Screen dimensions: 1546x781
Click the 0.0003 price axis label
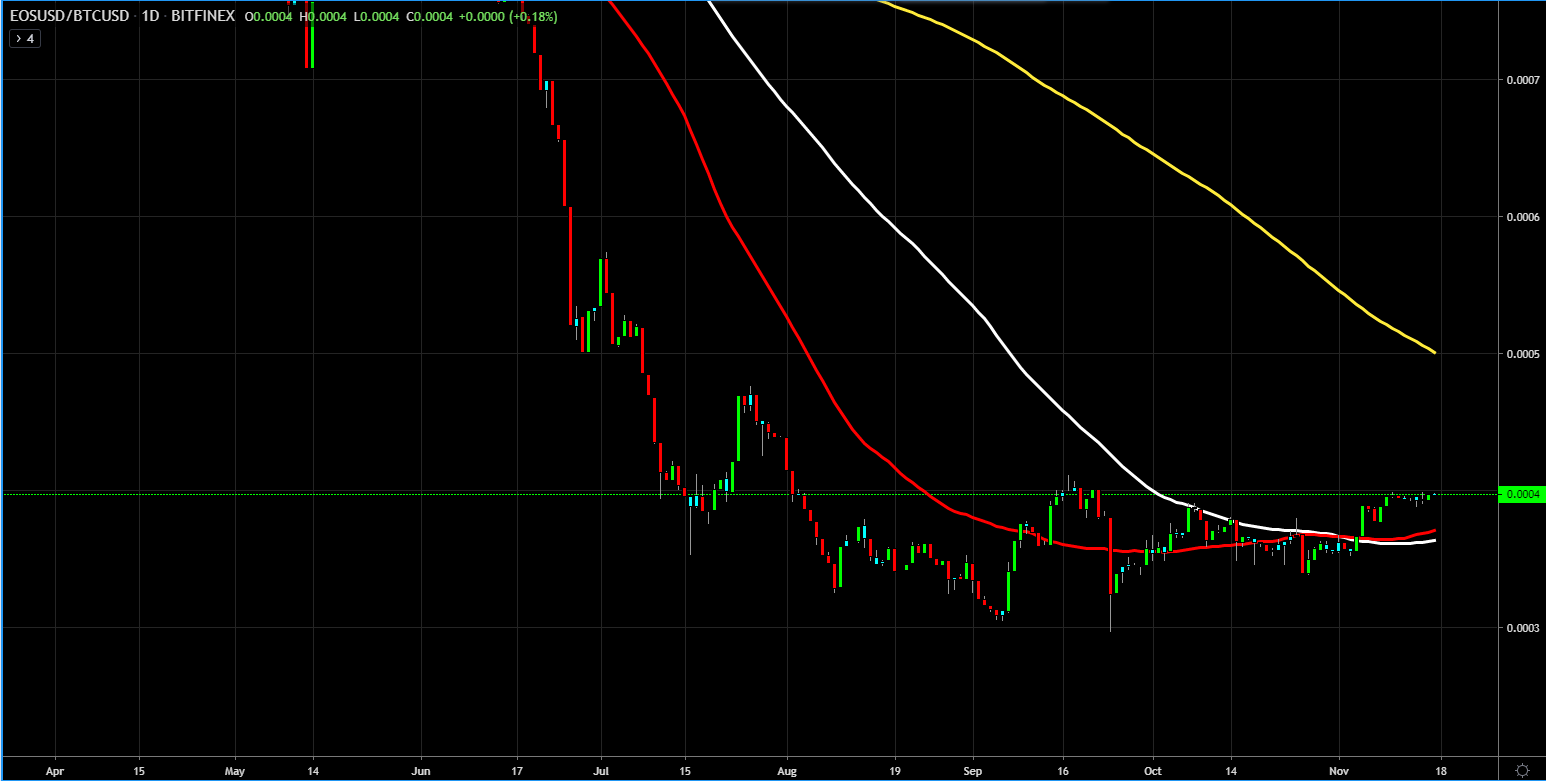tap(1521, 628)
